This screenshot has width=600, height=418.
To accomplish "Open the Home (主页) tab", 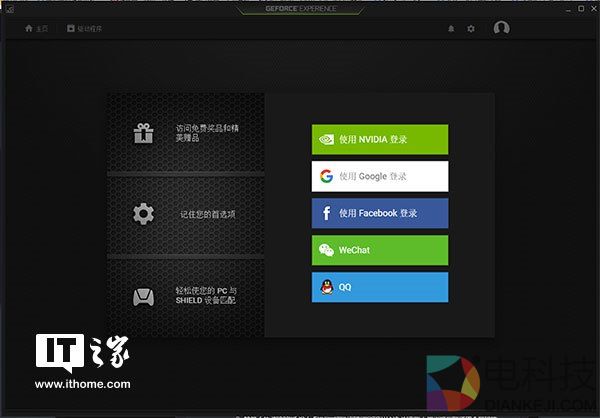I will [36, 28].
